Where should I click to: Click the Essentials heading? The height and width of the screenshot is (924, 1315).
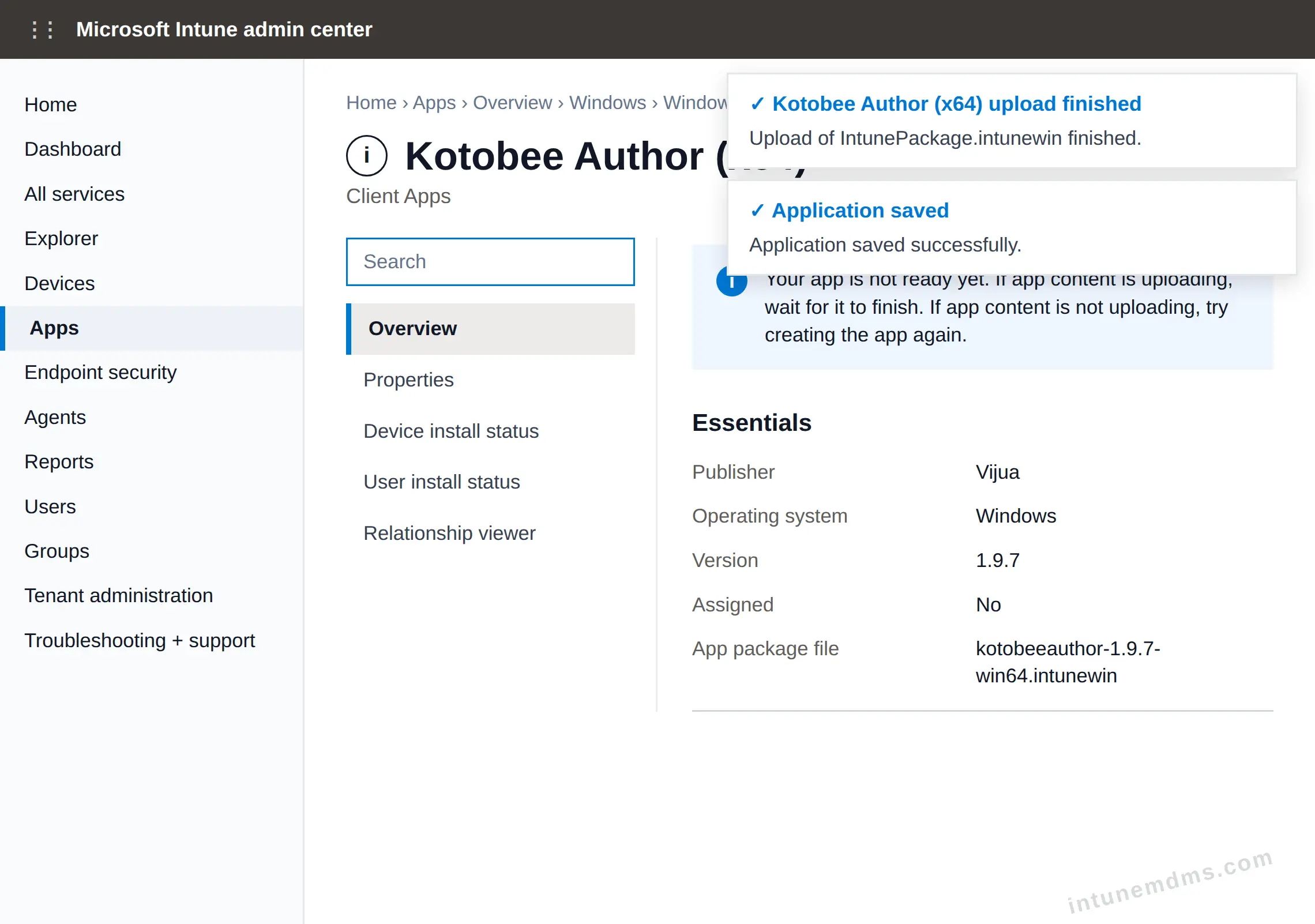pos(752,423)
